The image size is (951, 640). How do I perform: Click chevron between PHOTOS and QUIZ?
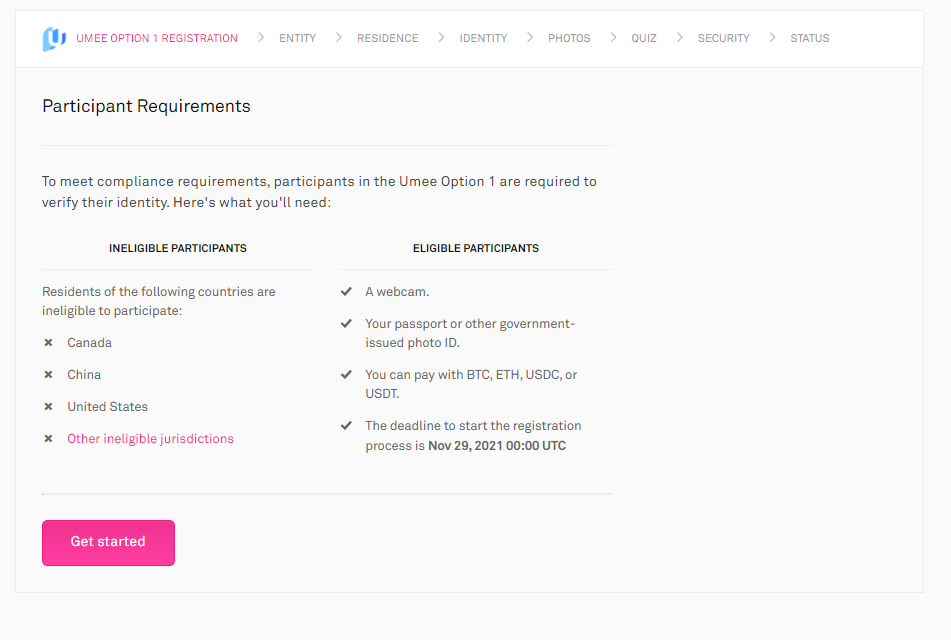(x=613, y=38)
